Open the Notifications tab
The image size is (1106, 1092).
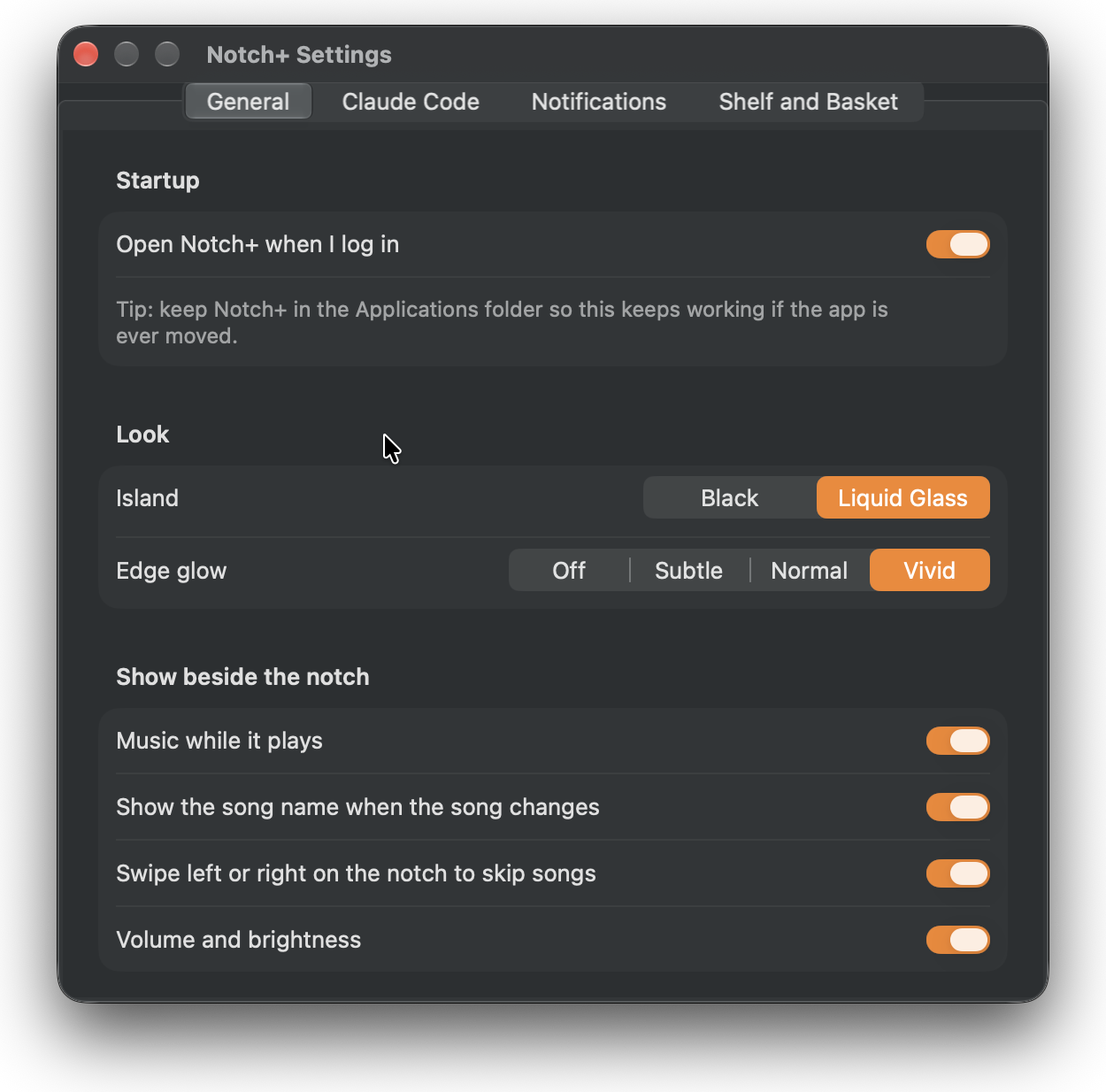[599, 102]
